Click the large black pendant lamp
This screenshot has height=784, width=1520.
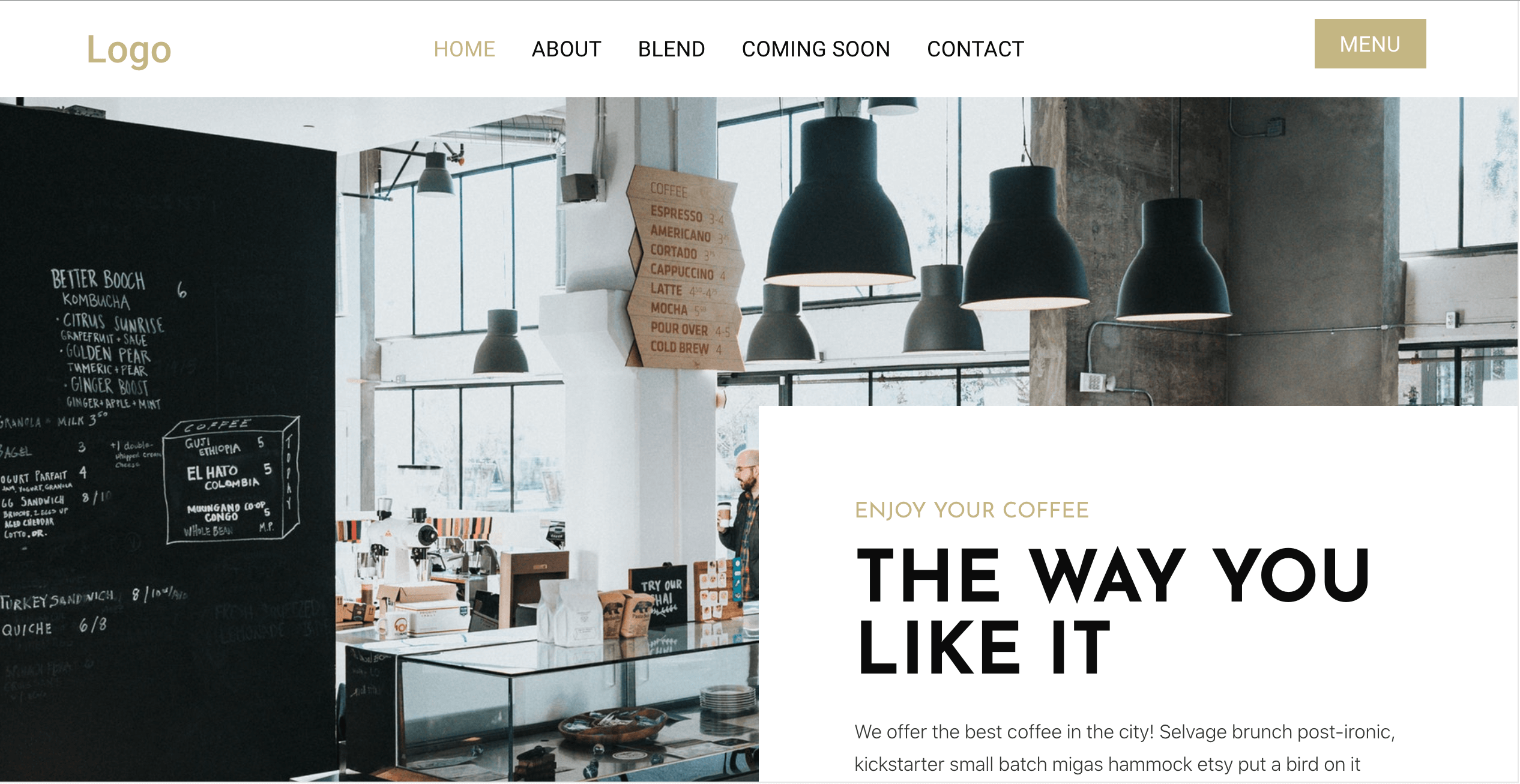(839, 202)
